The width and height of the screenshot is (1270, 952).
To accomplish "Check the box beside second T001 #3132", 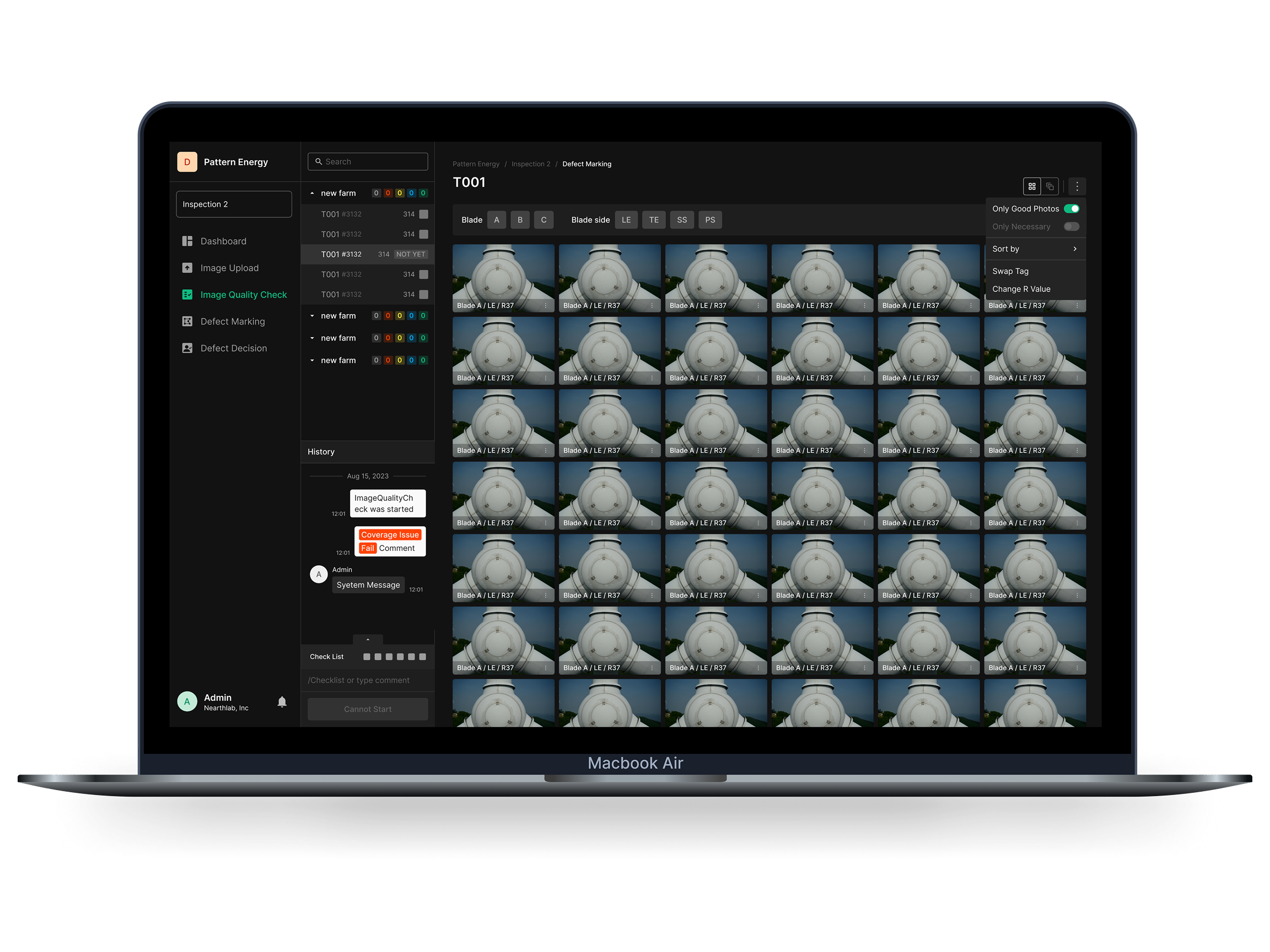I will pyautogui.click(x=424, y=234).
